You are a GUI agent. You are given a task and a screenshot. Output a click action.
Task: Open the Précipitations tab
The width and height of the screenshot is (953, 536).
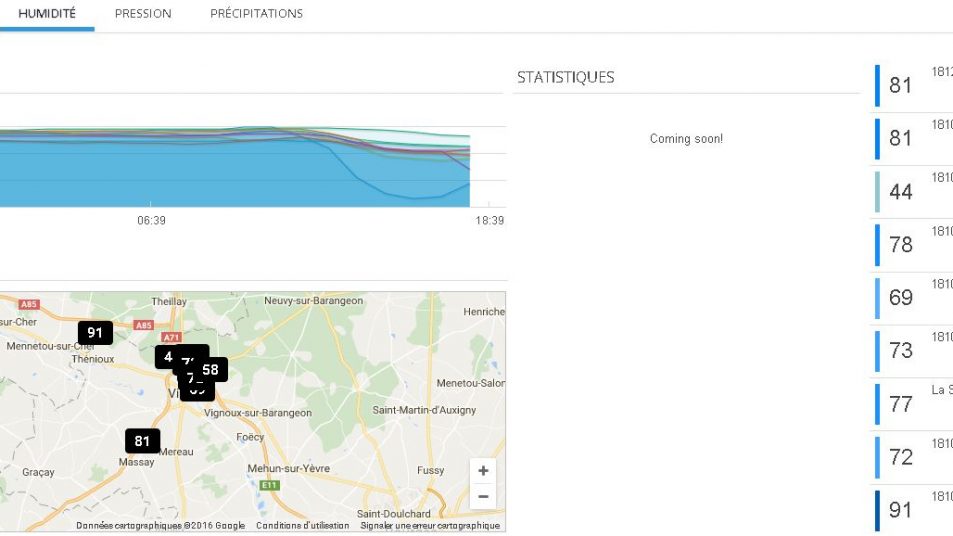pyautogui.click(x=256, y=14)
